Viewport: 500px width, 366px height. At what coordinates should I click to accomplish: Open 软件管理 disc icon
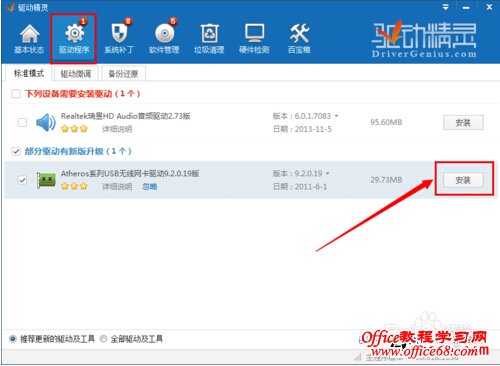(x=164, y=34)
